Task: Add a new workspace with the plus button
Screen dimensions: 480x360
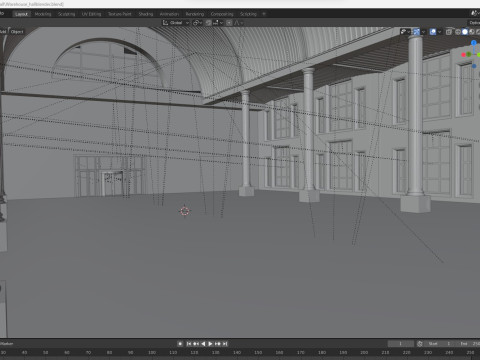Action: [x=264, y=14]
